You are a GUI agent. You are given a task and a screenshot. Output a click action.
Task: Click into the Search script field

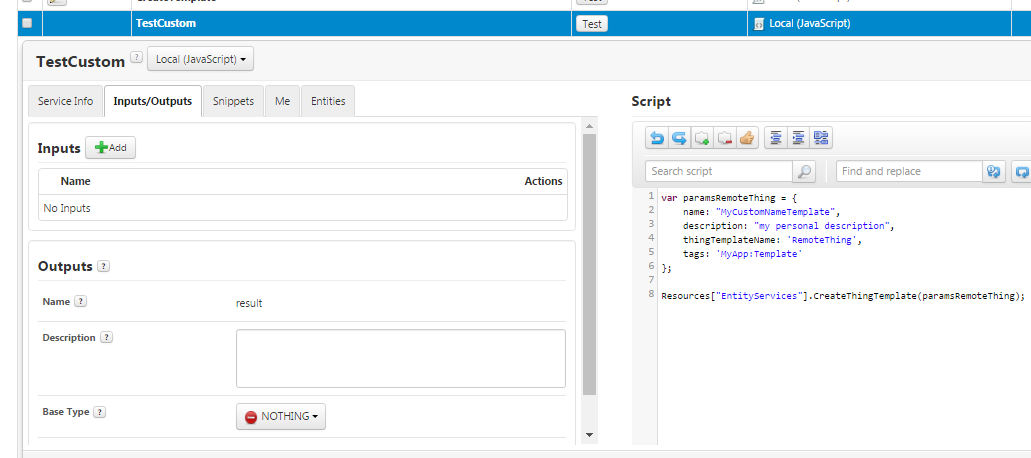coord(719,172)
